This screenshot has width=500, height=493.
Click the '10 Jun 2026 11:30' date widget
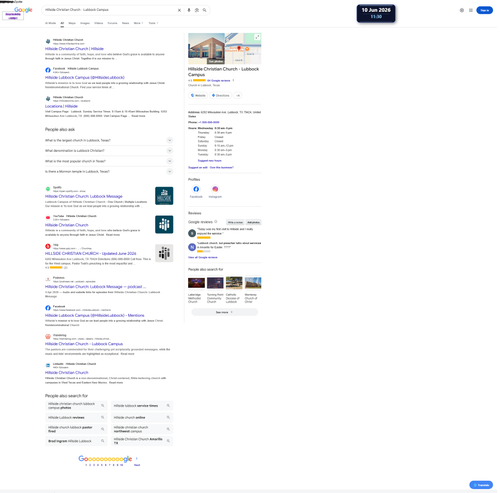point(376,13)
